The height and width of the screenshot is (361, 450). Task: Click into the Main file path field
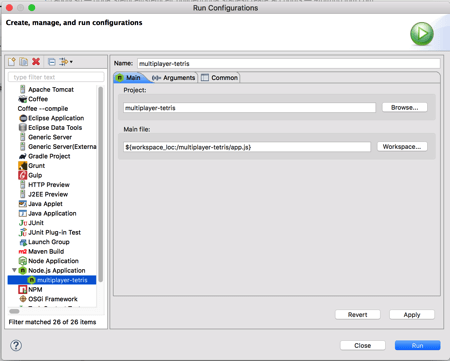pyautogui.click(x=247, y=147)
